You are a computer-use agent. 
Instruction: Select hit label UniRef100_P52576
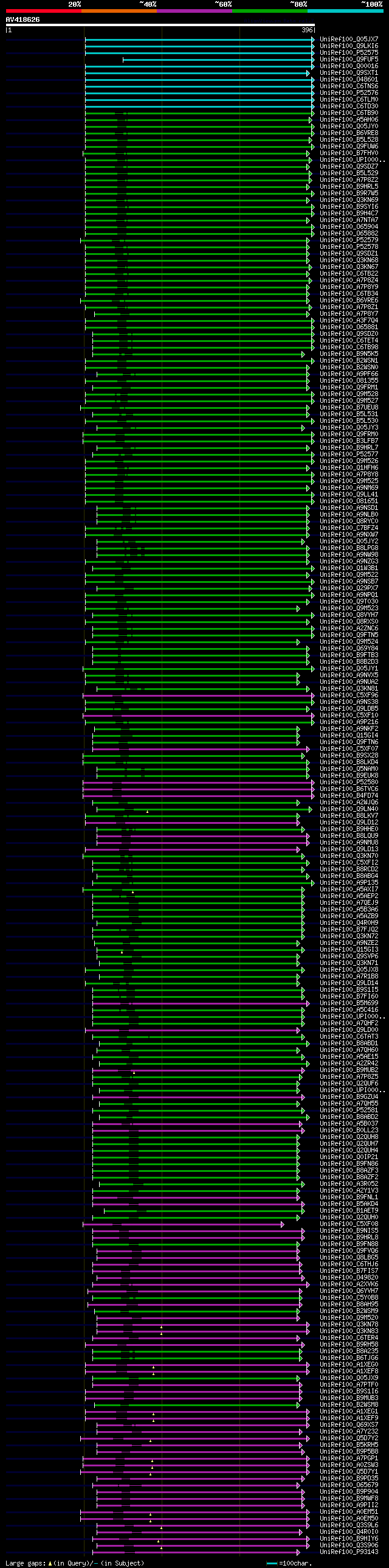click(x=349, y=93)
